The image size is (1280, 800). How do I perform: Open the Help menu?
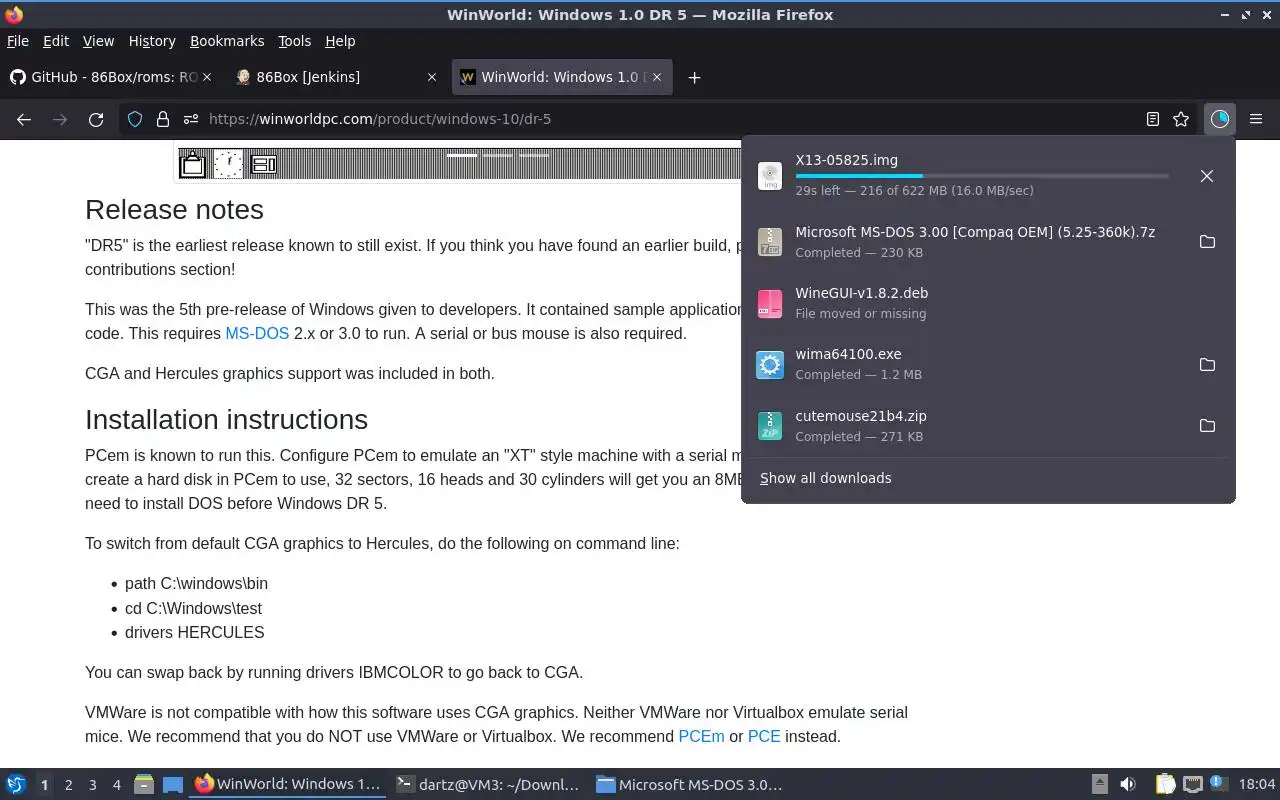pos(340,41)
